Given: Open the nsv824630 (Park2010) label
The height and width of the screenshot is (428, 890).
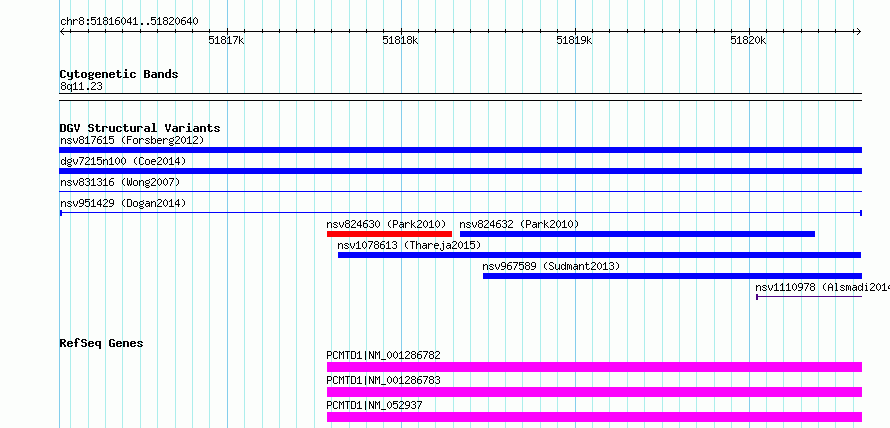Looking at the screenshot, I should coord(387,224).
